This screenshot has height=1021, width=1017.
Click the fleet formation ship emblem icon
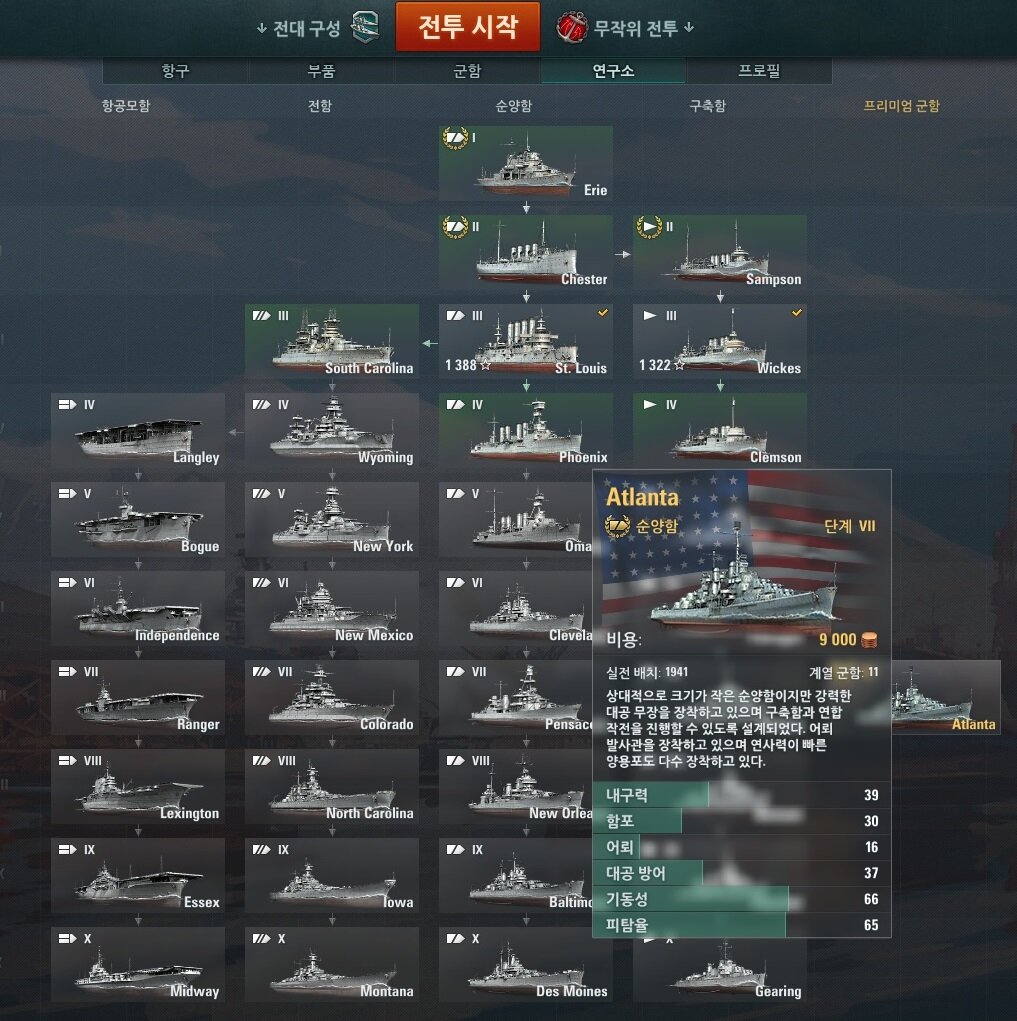(365, 27)
